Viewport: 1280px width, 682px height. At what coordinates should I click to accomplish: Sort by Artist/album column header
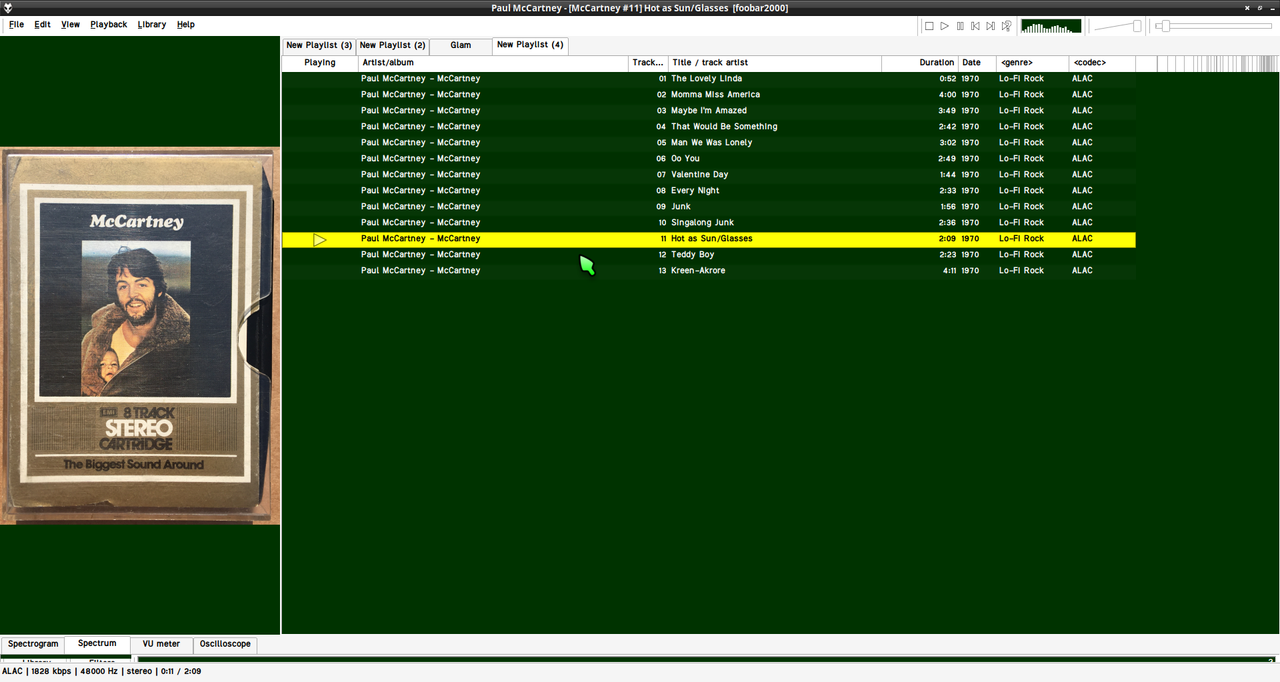tap(493, 63)
